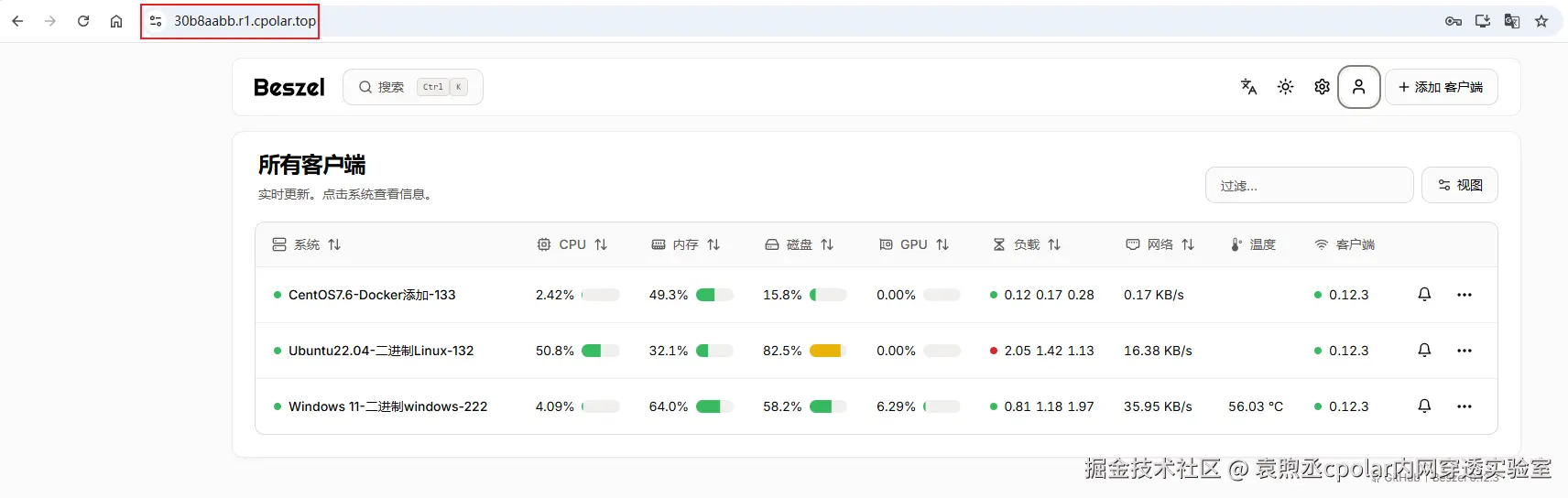The width and height of the screenshot is (1568, 498).
Task: Click Windows 11 GPU value 6.29%
Action: point(896,406)
